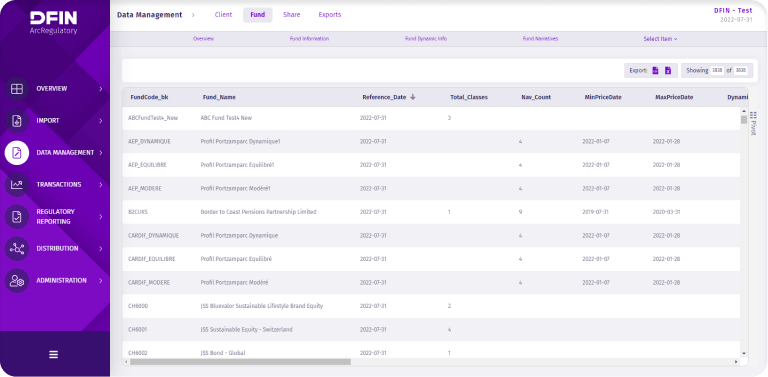
Task: Open the hamburger menu at sidebar bottom
Action: [54, 355]
